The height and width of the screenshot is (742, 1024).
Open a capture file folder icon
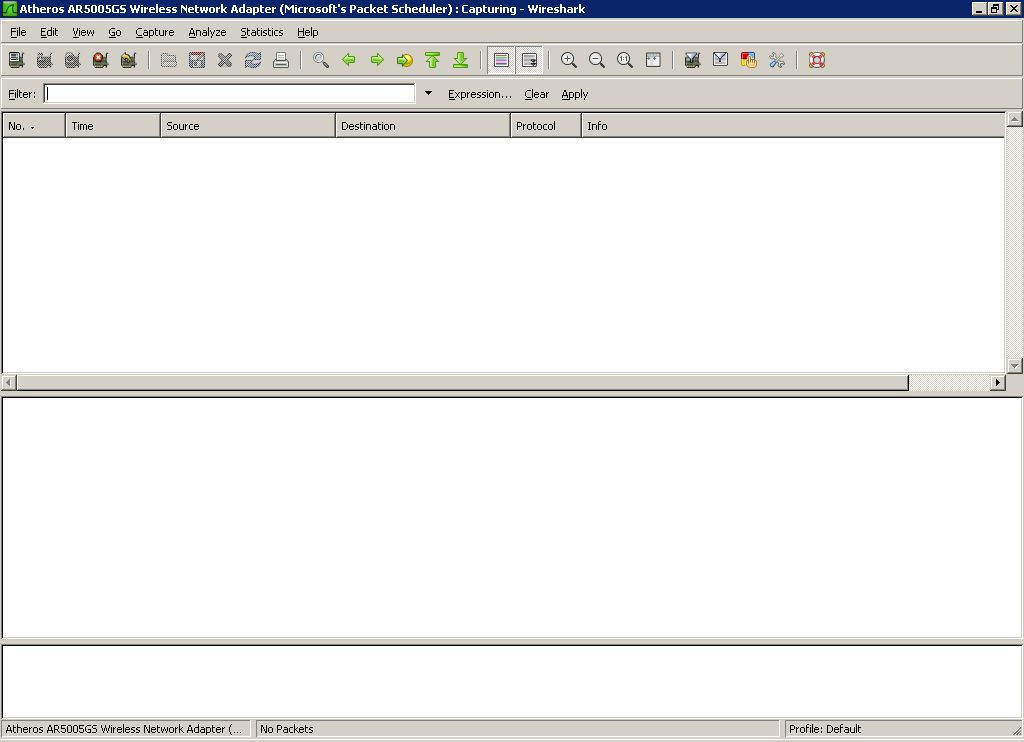tap(168, 60)
